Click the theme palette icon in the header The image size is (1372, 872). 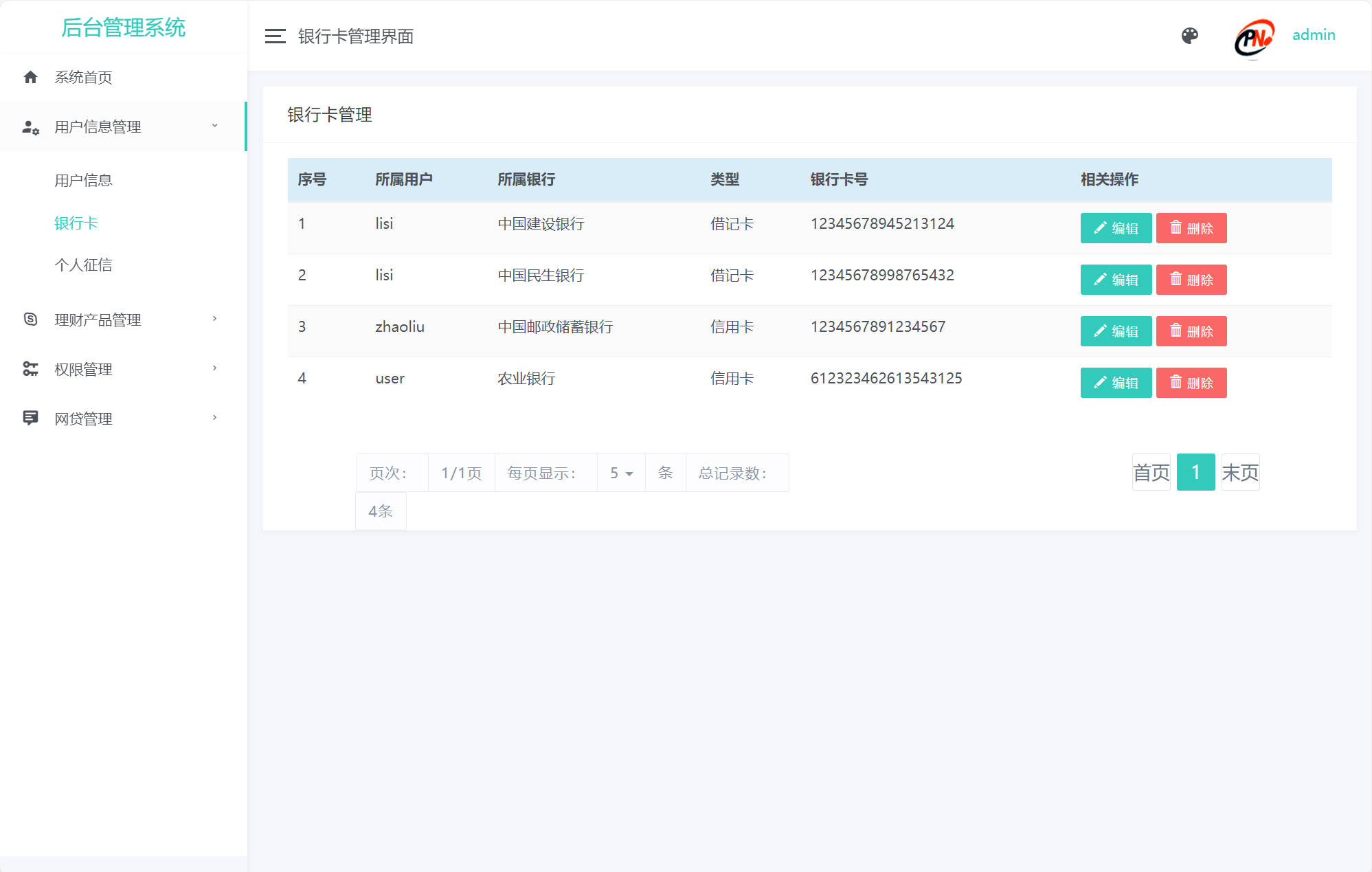[1191, 34]
